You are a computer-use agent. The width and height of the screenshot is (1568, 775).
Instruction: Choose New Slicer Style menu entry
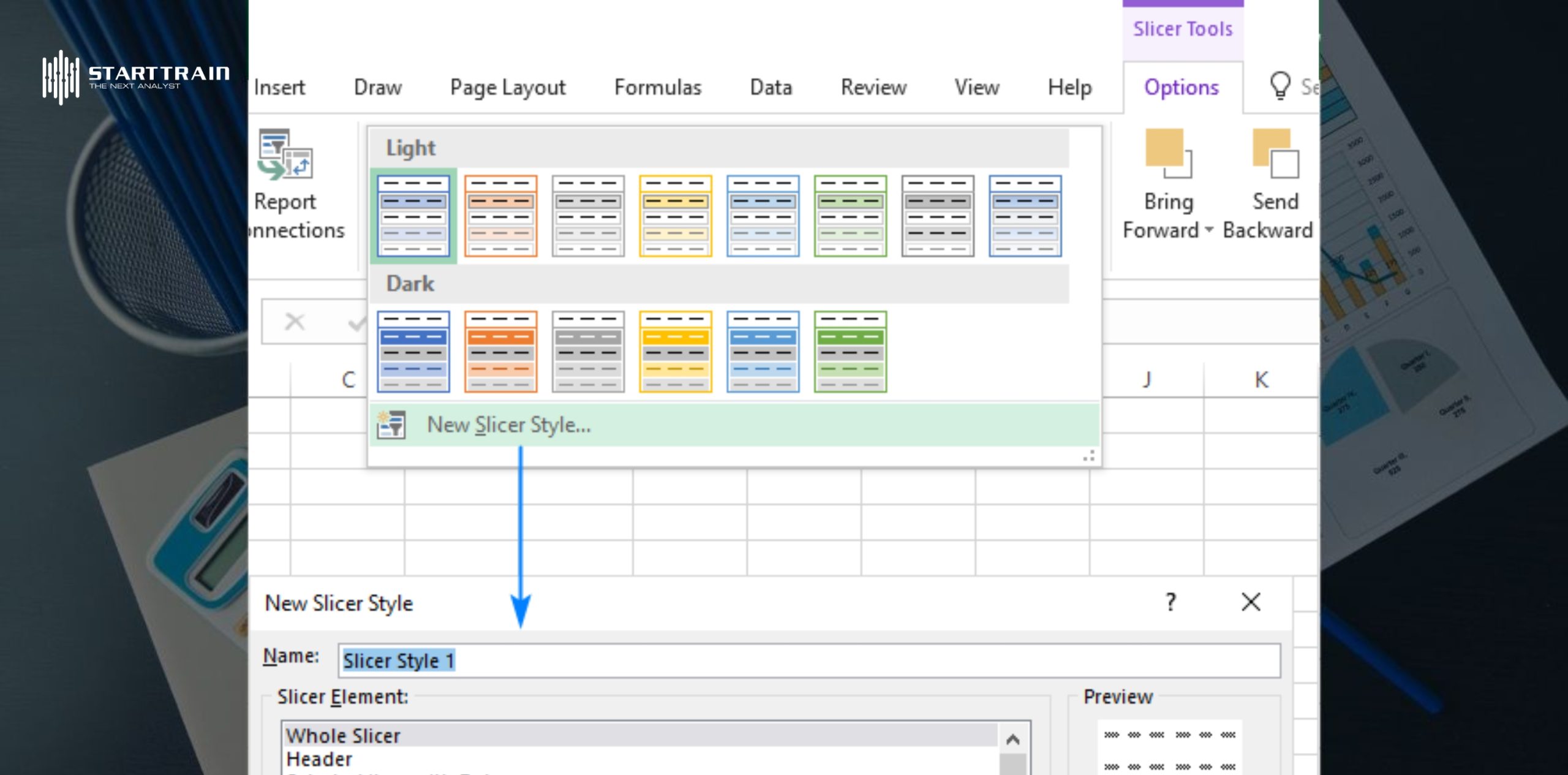coord(508,425)
